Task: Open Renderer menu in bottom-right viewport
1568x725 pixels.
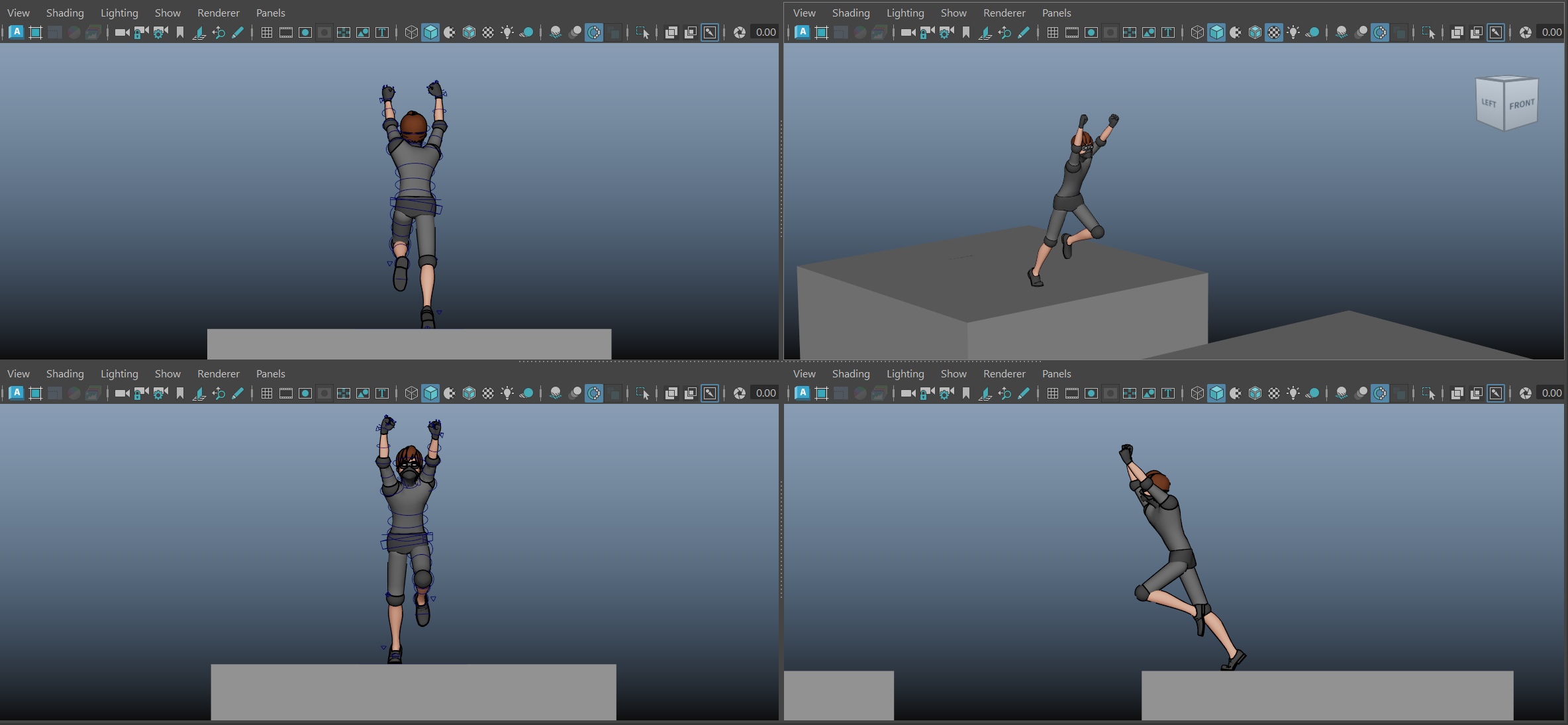Action: (x=1004, y=373)
